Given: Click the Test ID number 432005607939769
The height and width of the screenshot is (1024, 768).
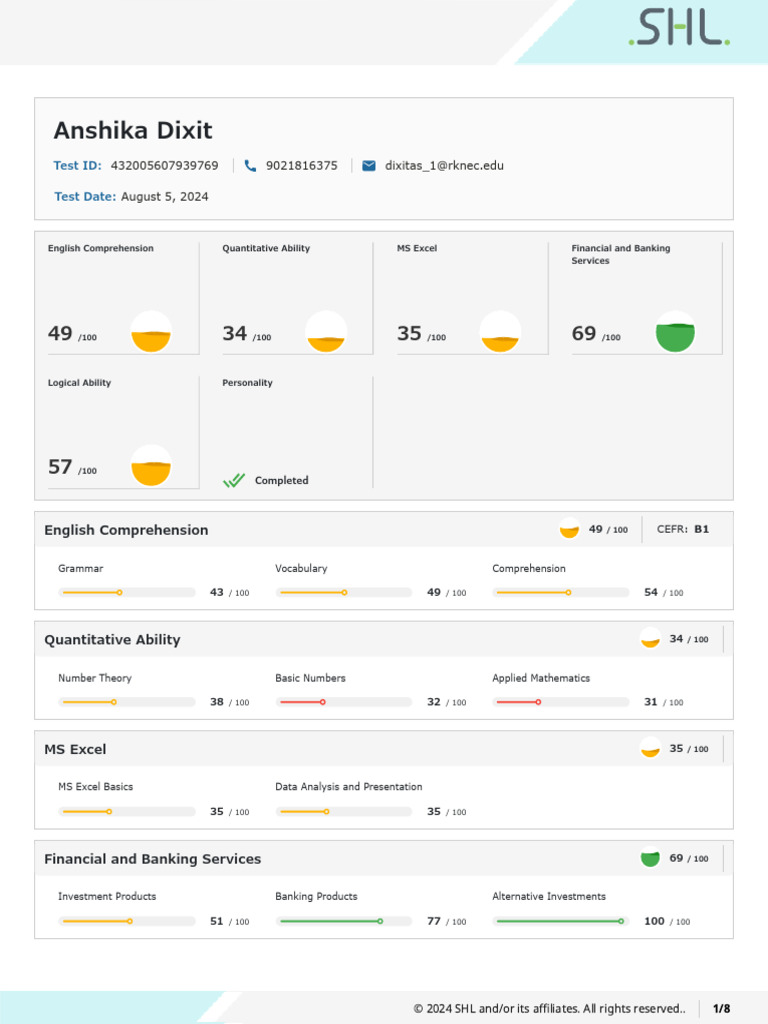Looking at the screenshot, I should (x=164, y=166).
